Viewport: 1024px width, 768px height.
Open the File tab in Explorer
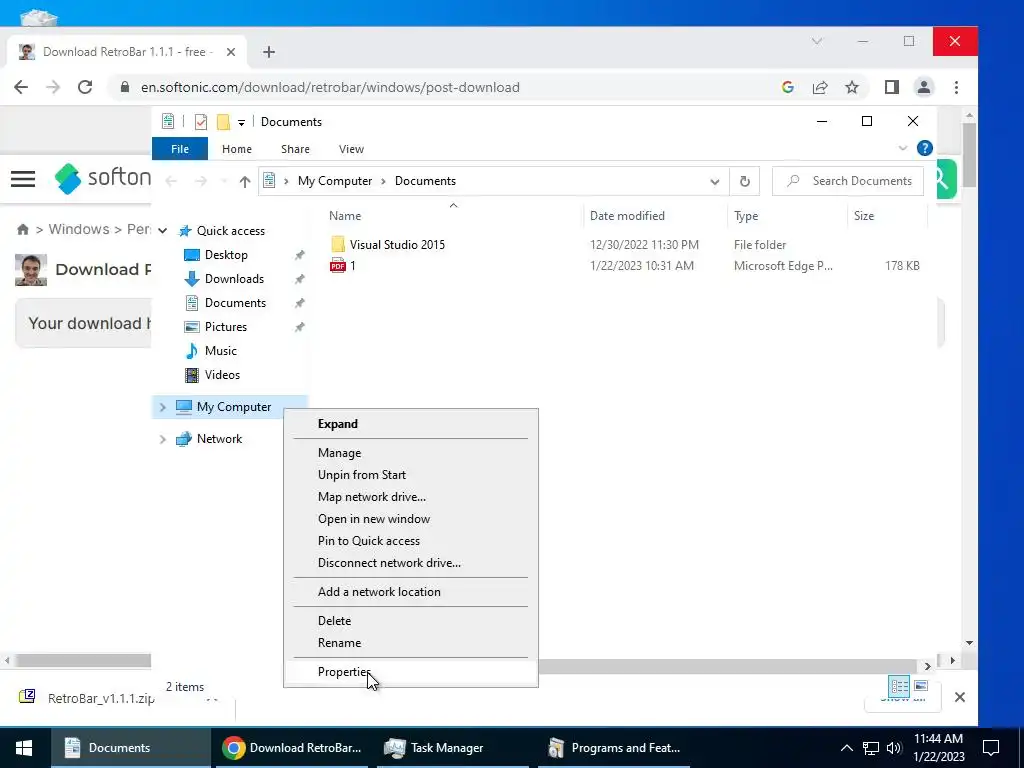[180, 149]
